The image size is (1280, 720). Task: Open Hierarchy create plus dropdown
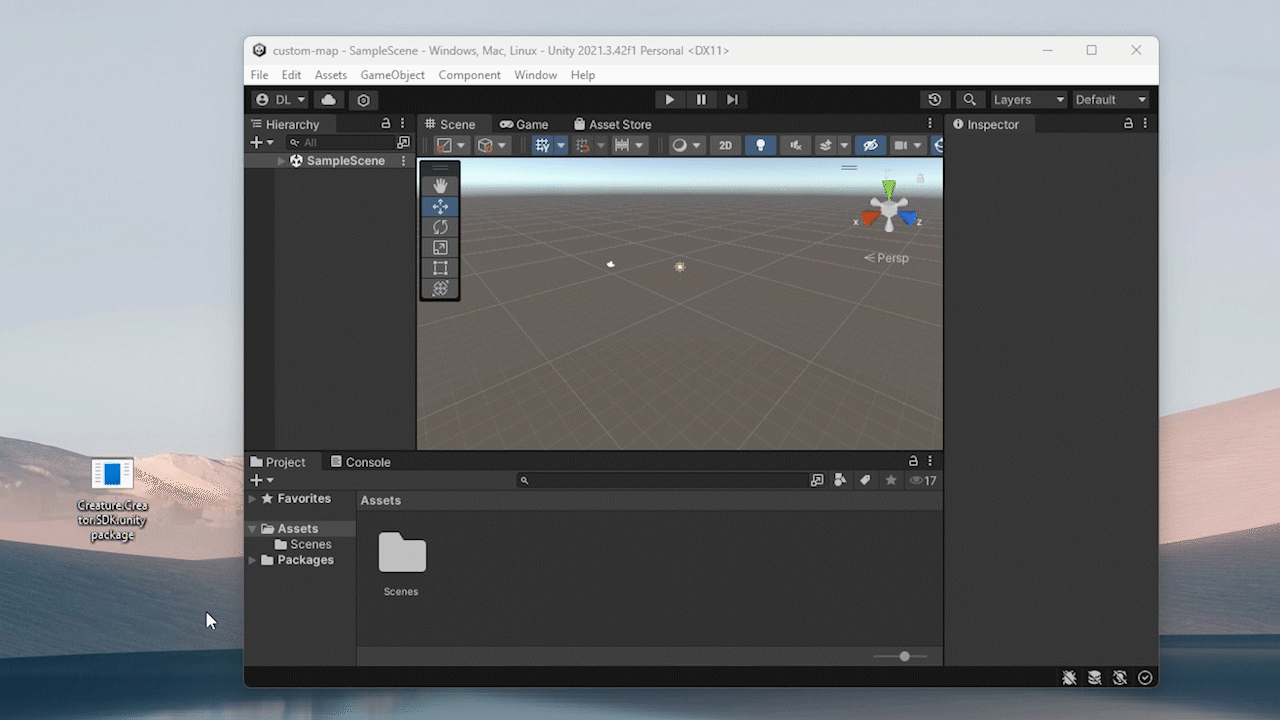pos(262,143)
